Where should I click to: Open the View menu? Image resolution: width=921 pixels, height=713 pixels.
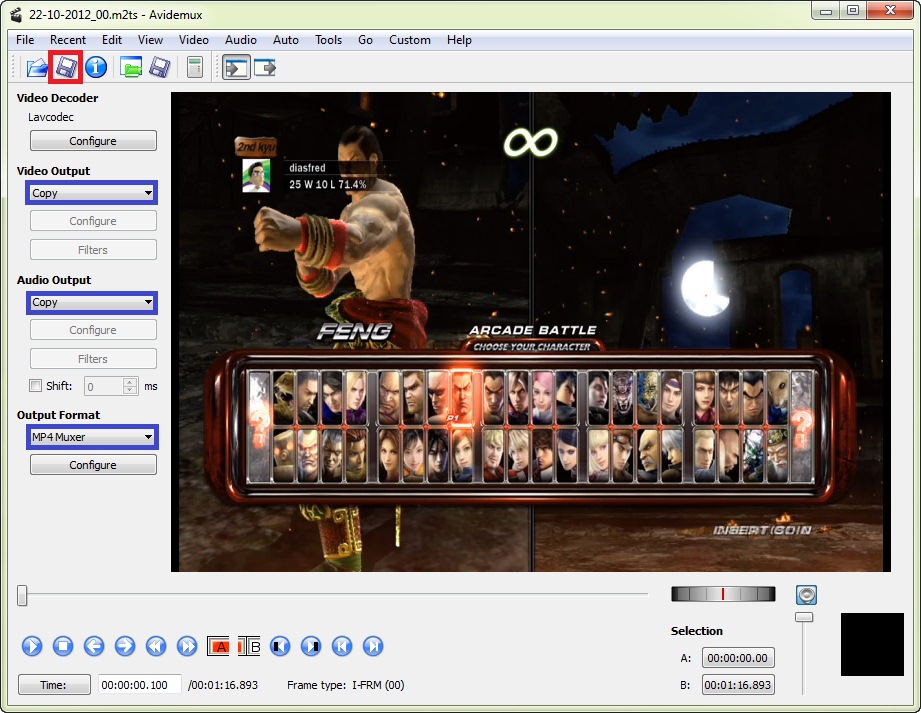tap(150, 40)
